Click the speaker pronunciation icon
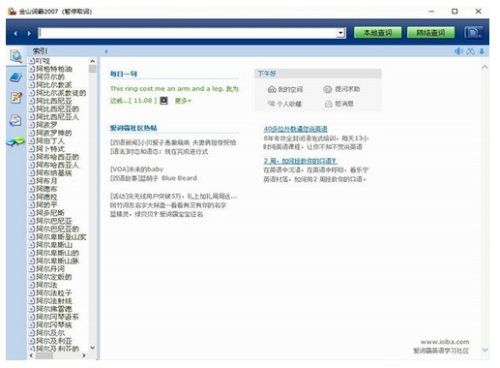 (x=459, y=51)
